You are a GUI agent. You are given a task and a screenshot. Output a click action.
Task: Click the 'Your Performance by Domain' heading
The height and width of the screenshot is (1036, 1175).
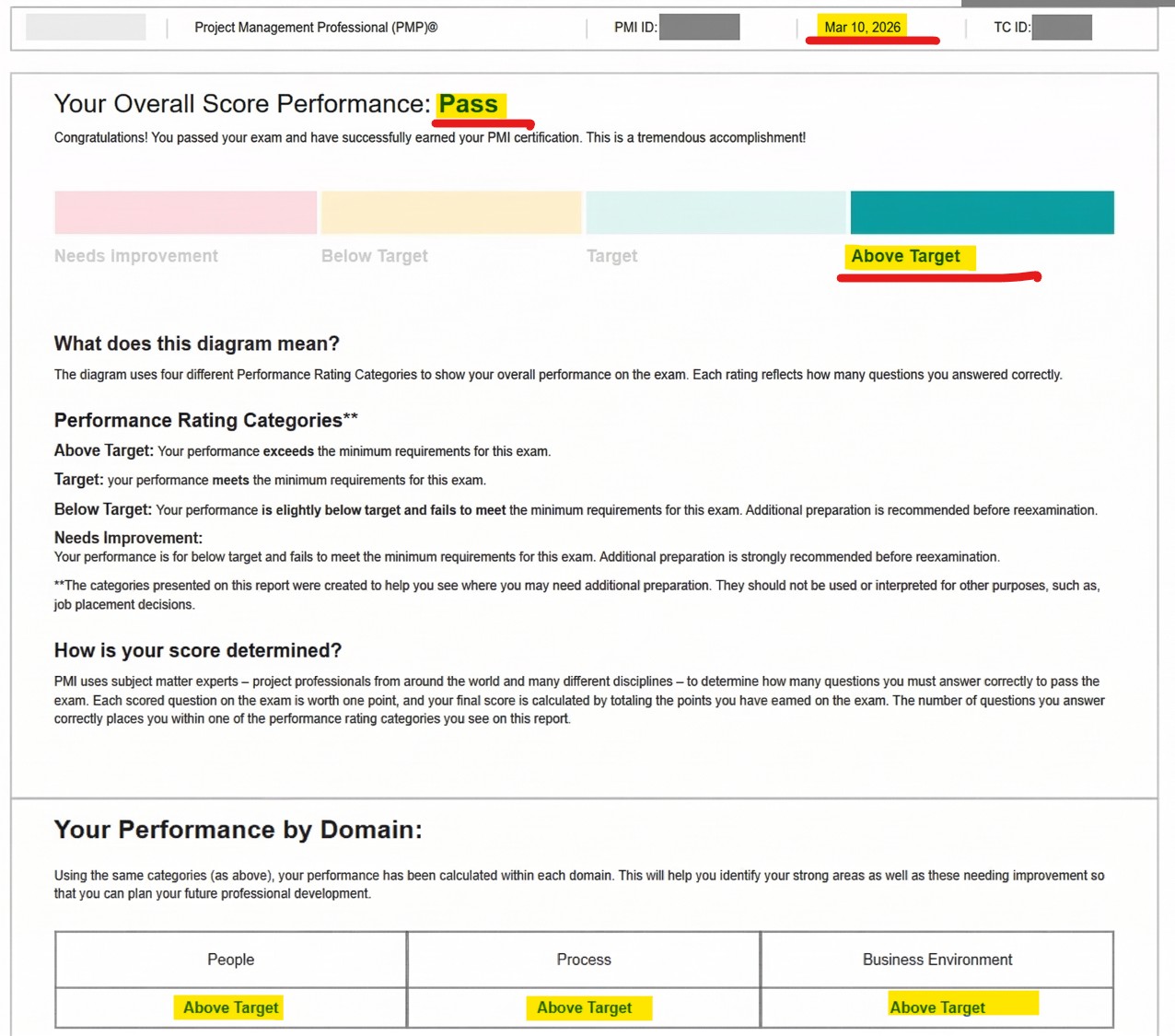point(238,830)
